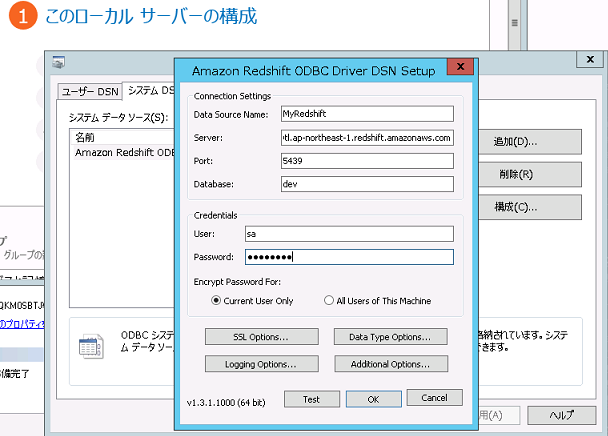Image resolution: width=608 pixels, height=436 pixels.
Task: Click 削除(R) button in ODBC administrator
Action: click(530, 175)
